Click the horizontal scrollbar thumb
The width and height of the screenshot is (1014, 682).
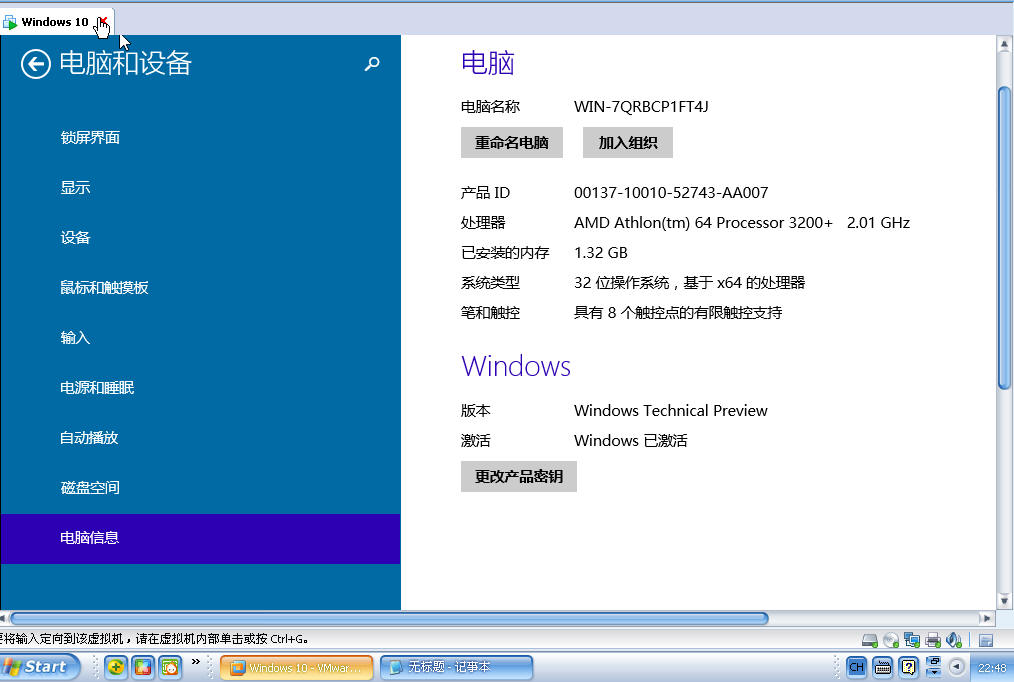390,619
